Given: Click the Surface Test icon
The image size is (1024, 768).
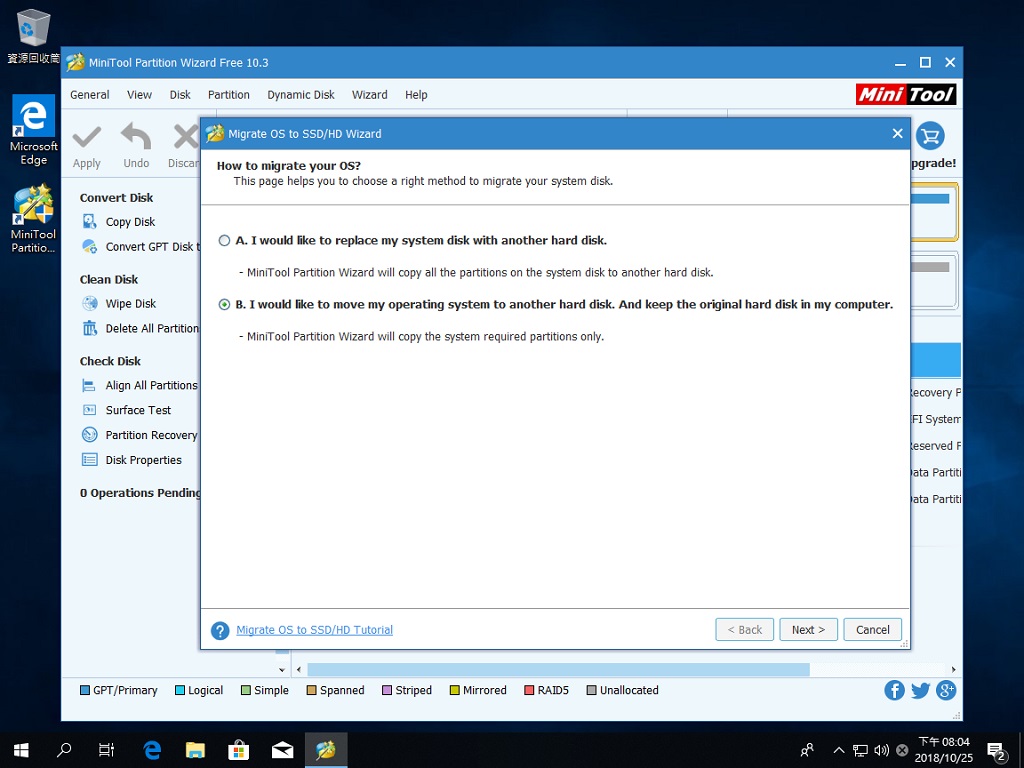Looking at the screenshot, I should point(89,410).
